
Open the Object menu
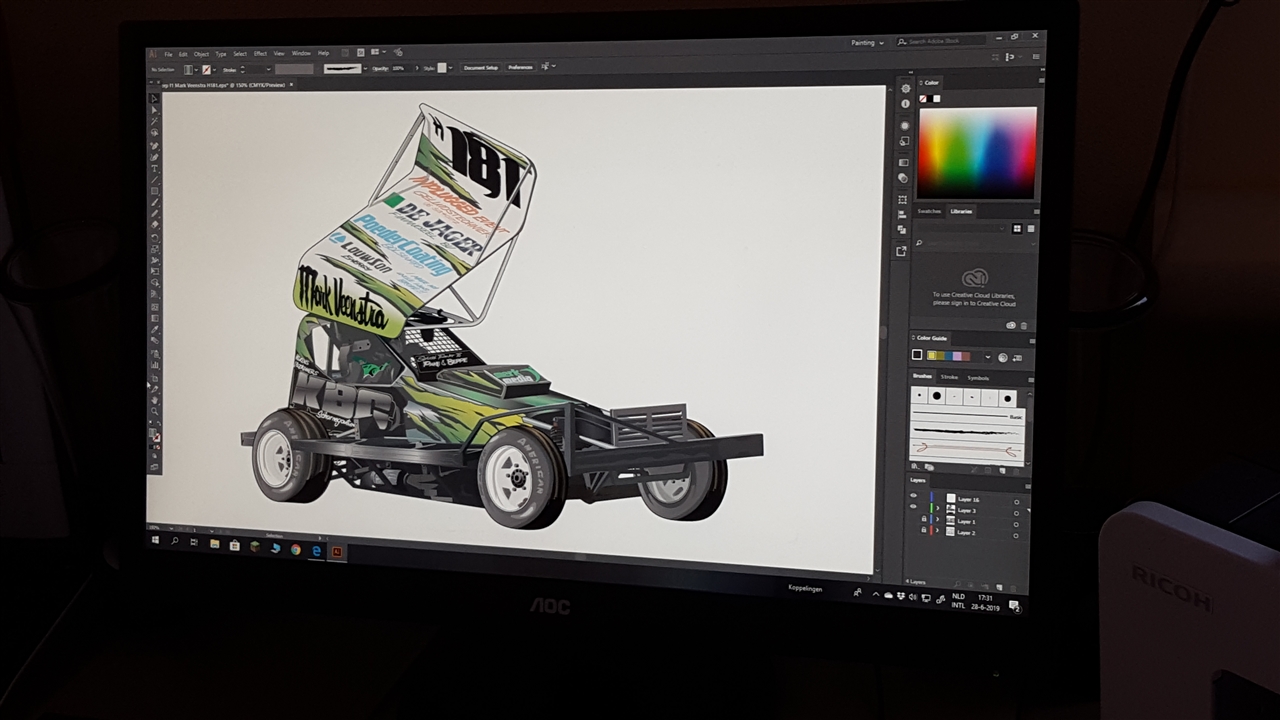click(x=201, y=54)
